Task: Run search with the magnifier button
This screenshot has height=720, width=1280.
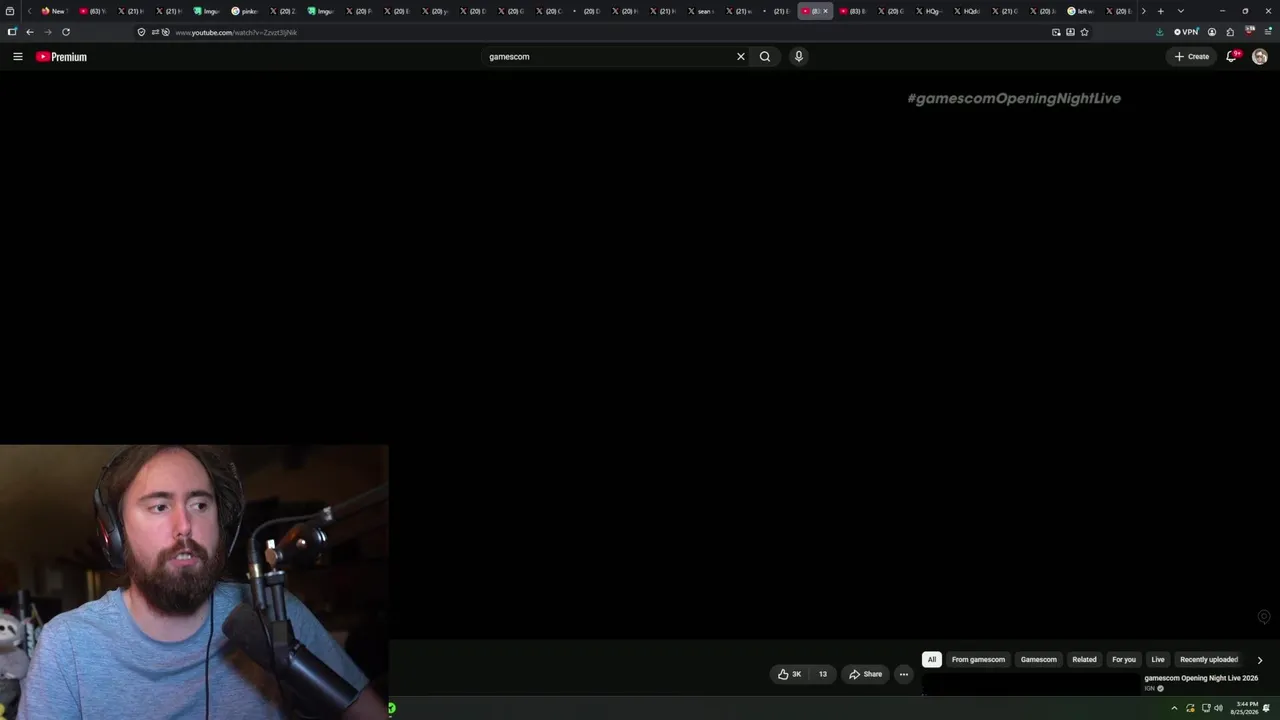Action: [765, 57]
